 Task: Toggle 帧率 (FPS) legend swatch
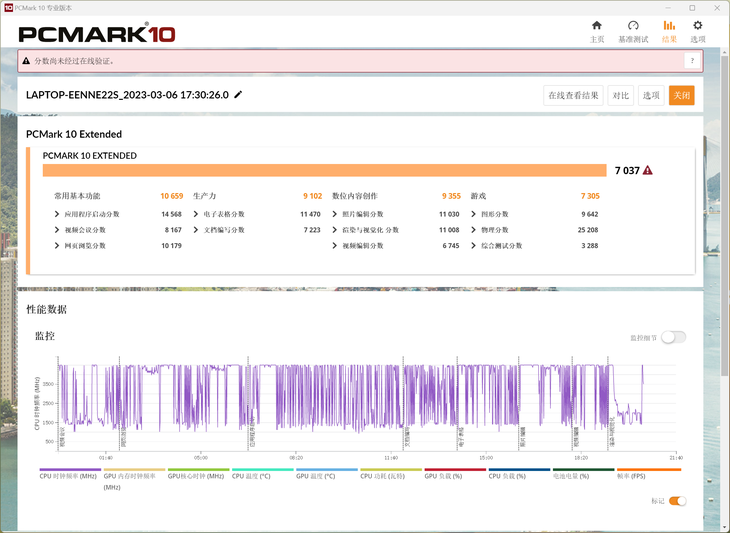649,470
